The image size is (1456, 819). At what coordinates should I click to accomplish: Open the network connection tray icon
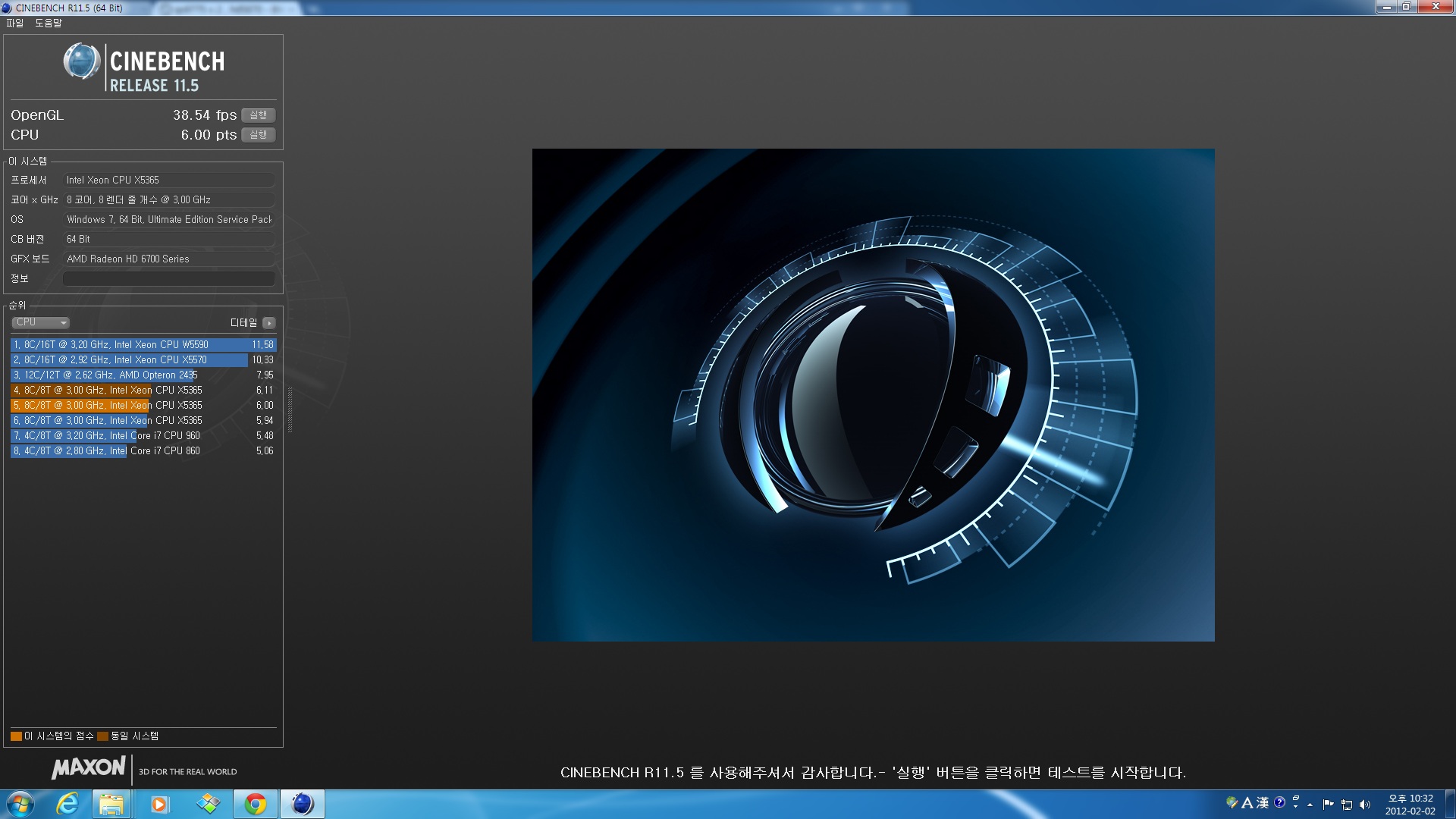(x=1347, y=805)
